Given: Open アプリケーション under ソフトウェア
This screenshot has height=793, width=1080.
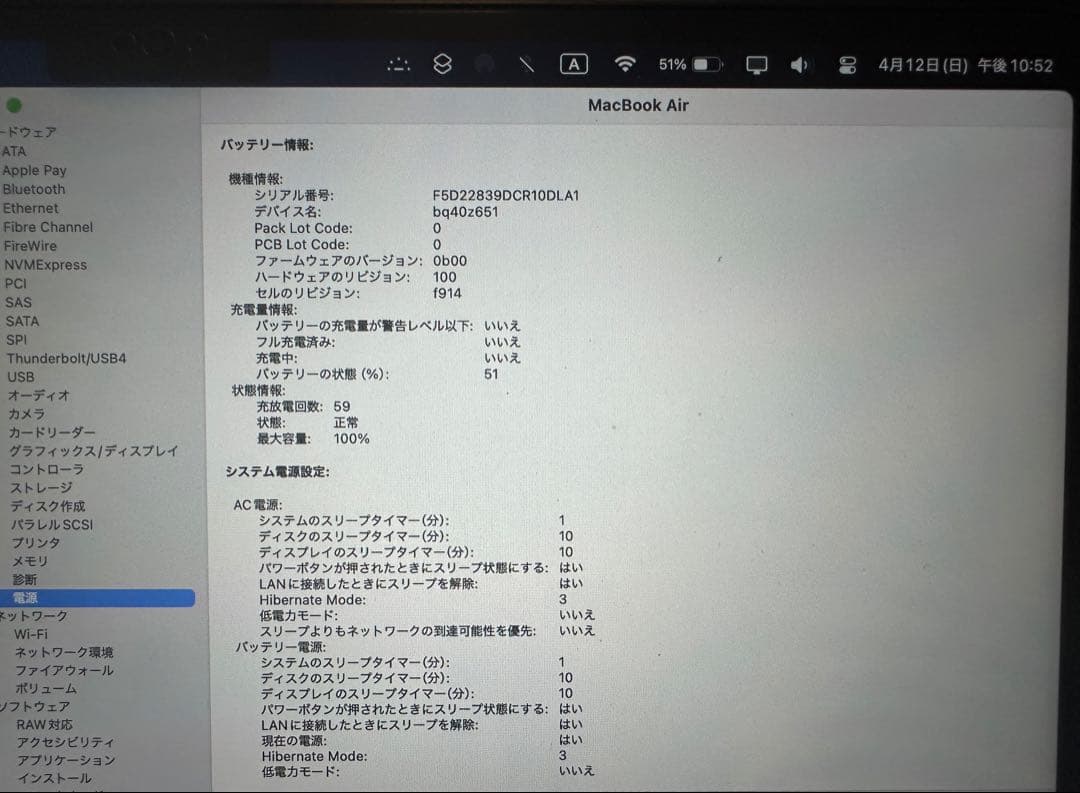Looking at the screenshot, I should 65,760.
